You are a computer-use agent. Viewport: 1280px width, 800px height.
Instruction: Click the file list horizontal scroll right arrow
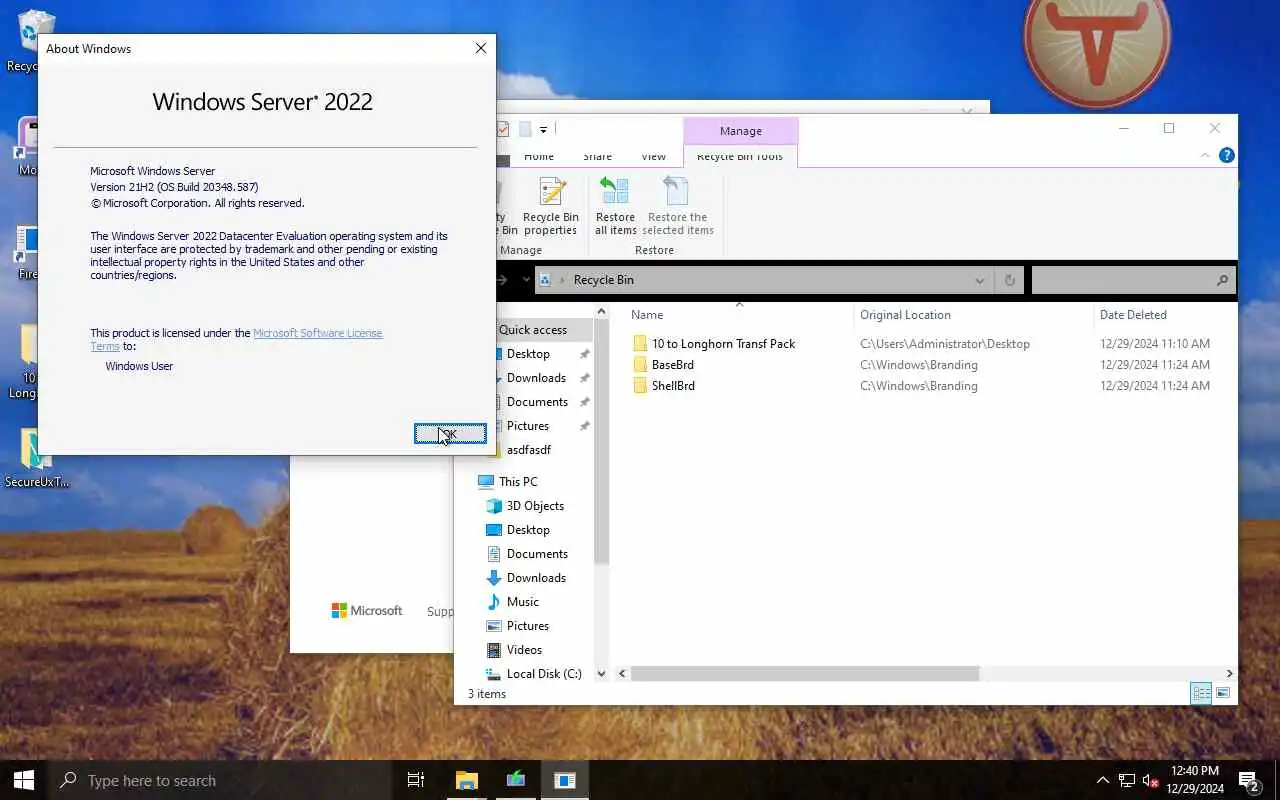[1229, 674]
